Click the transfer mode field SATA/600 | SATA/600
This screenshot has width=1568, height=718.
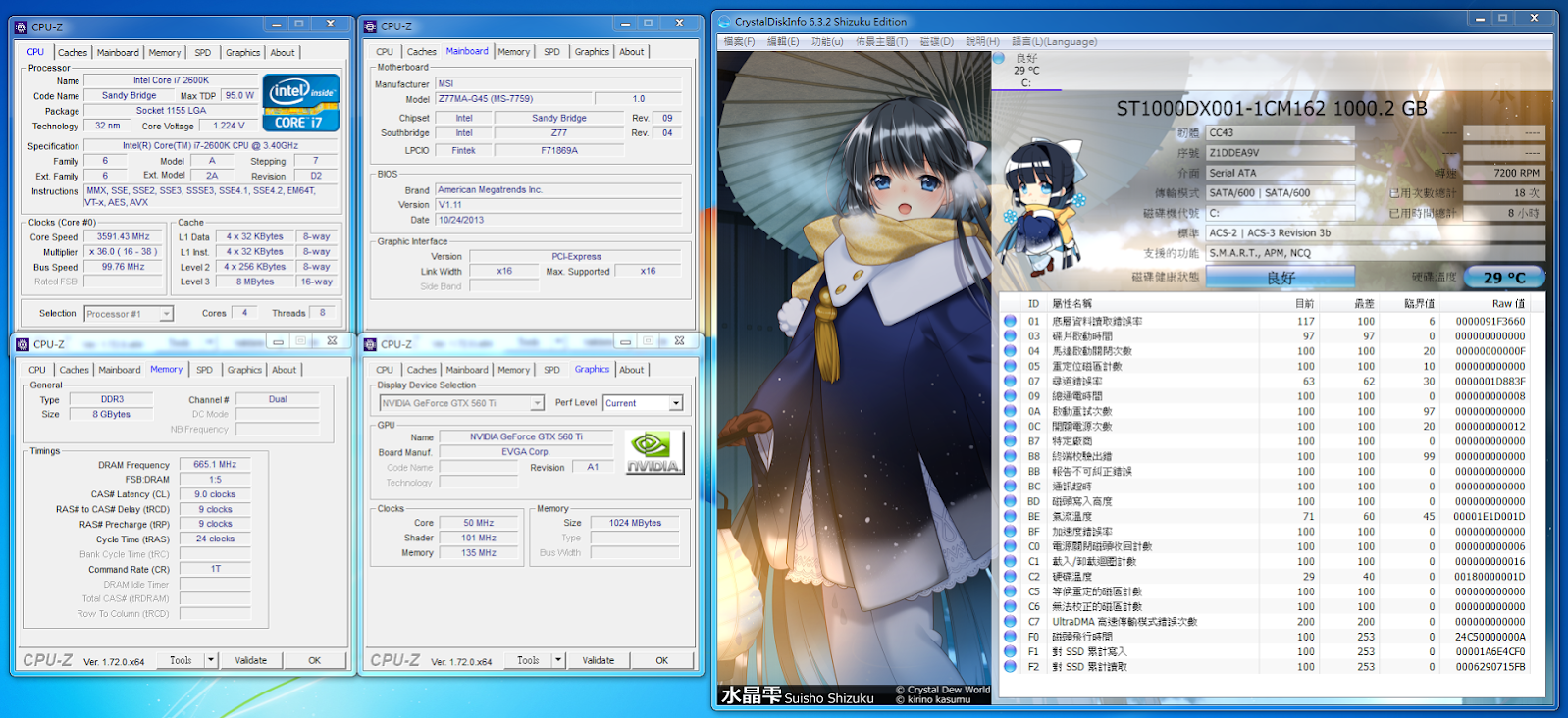tap(1281, 193)
